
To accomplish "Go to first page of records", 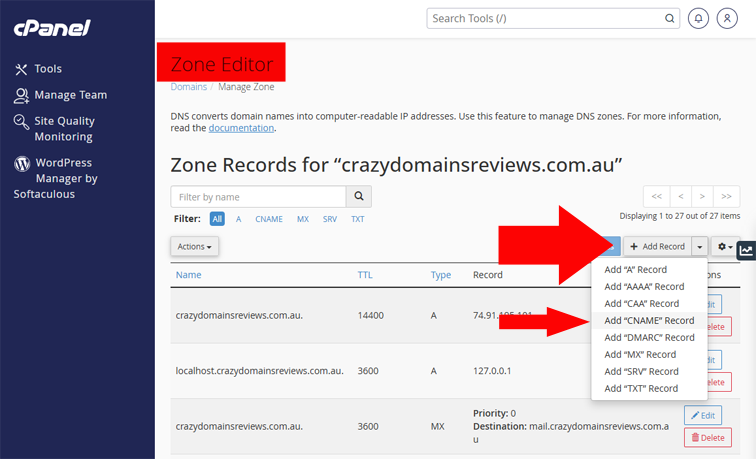I will [656, 196].
